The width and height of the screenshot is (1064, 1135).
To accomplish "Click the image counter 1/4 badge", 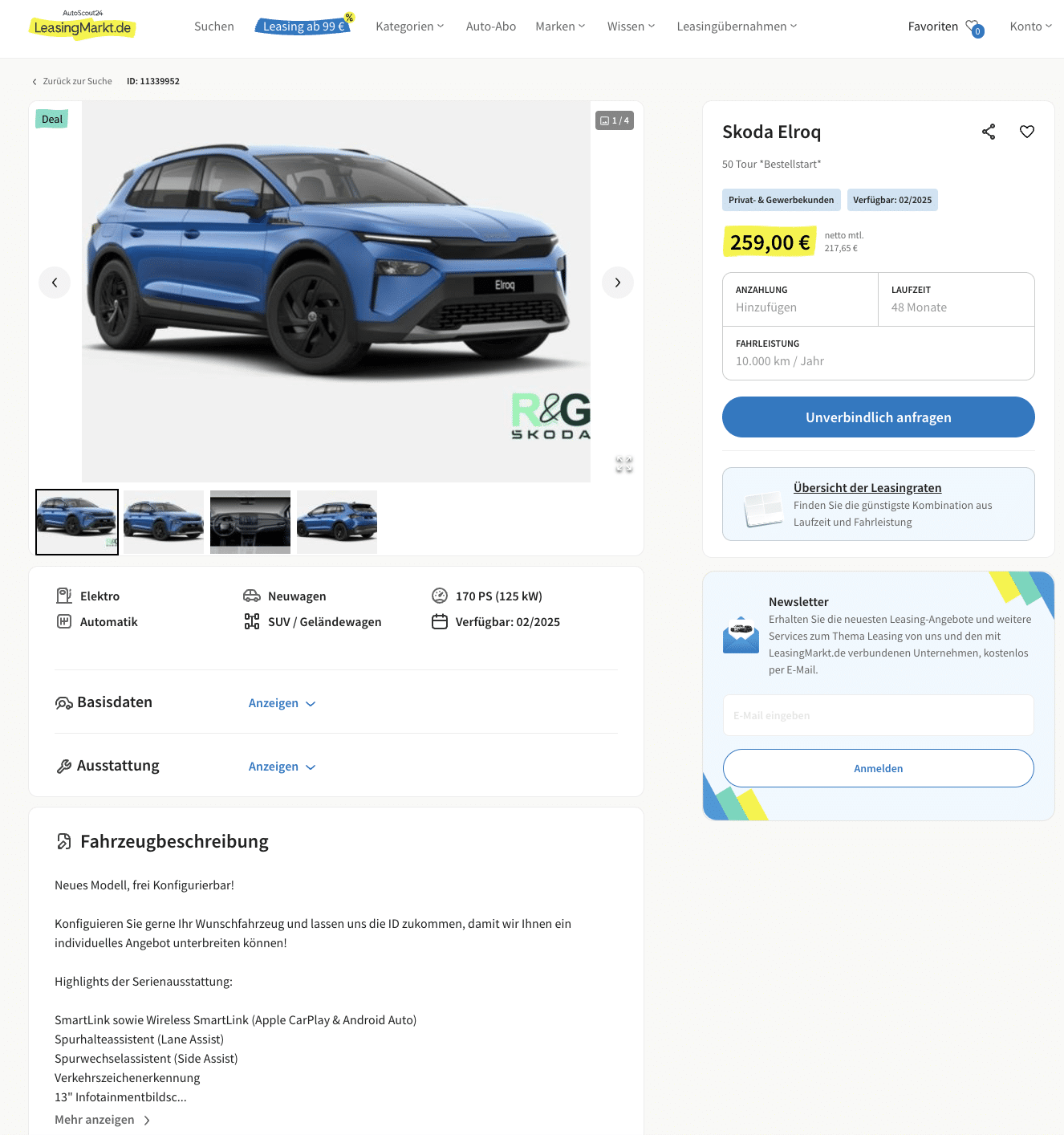I will [x=615, y=120].
